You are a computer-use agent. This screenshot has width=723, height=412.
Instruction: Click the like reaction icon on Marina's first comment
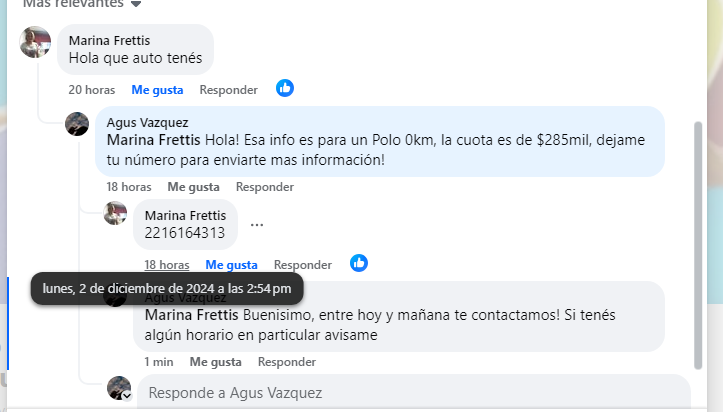point(285,89)
